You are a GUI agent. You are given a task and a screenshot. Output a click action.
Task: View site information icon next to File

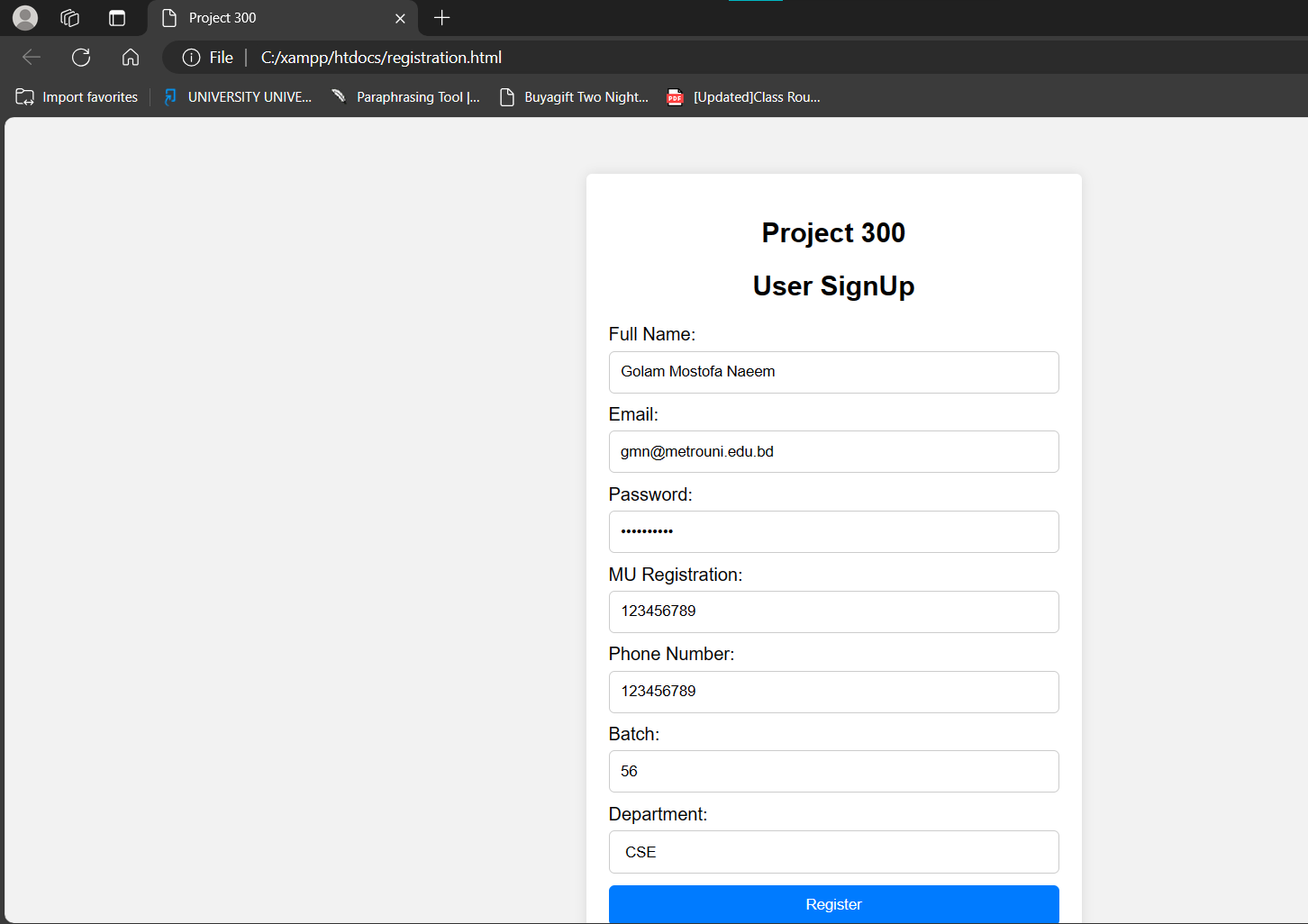pos(191,58)
